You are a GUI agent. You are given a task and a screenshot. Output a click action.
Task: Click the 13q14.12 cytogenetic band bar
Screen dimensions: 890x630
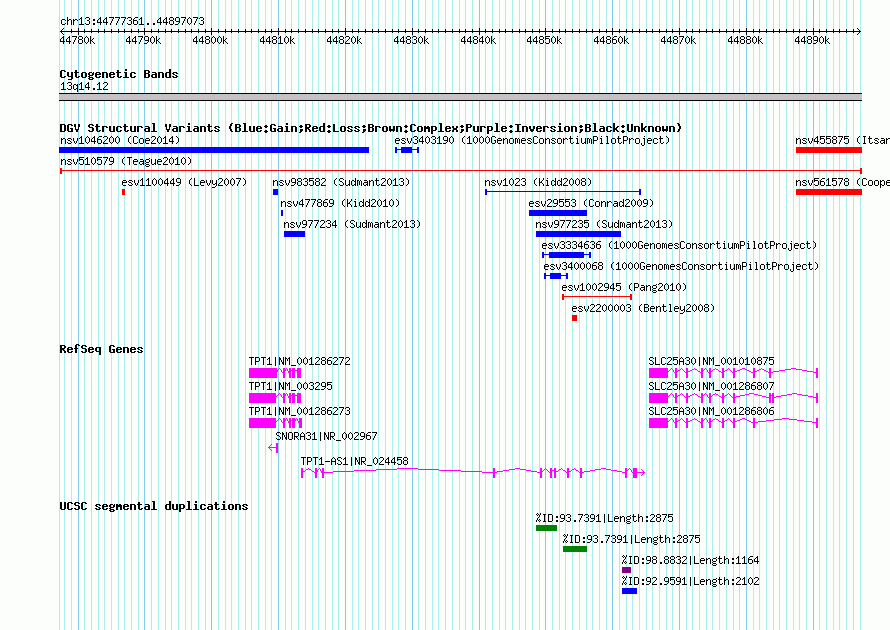click(460, 97)
